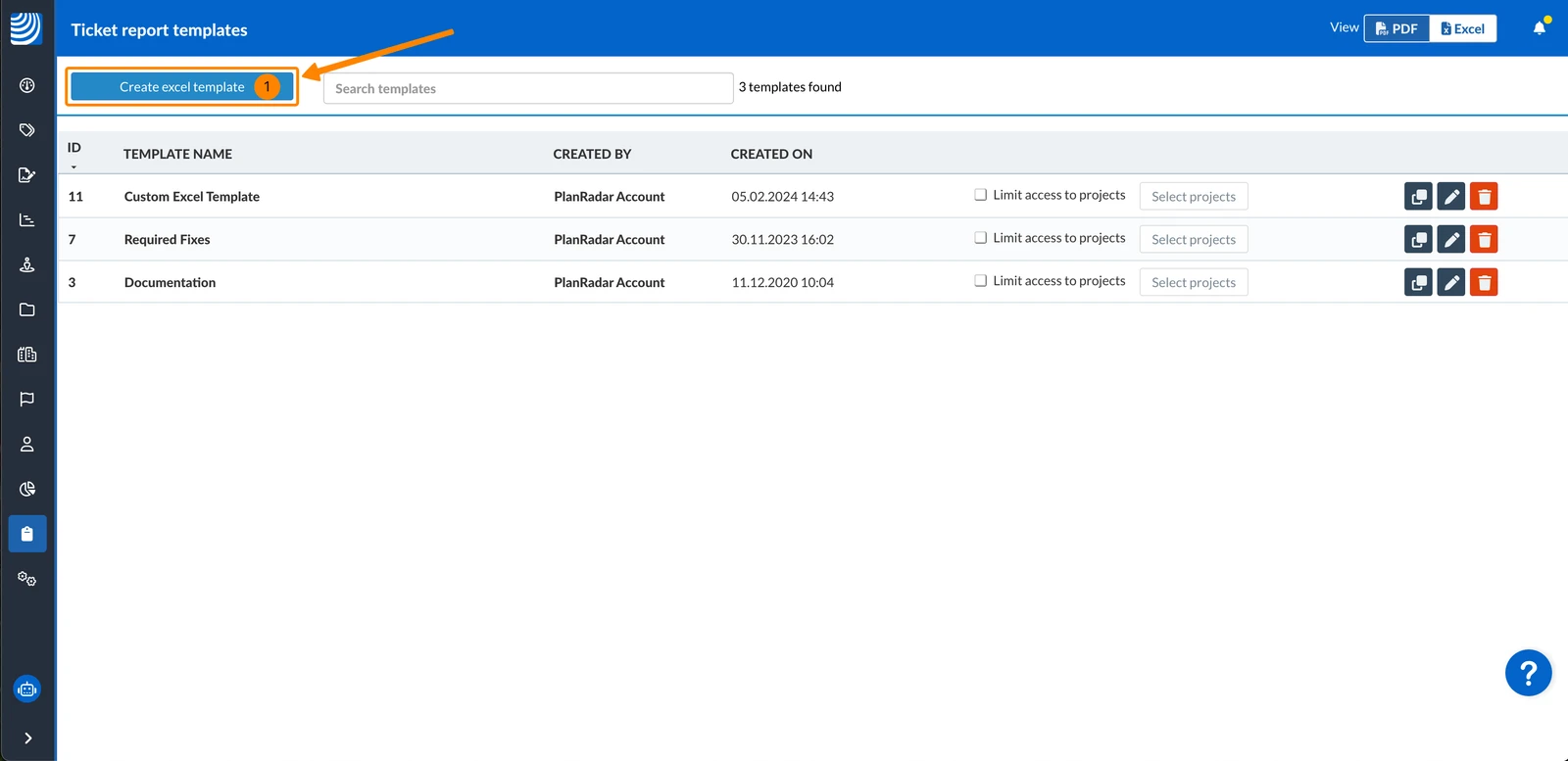Enable Limit access for Documentation template
1568x761 pixels.
coord(980,281)
